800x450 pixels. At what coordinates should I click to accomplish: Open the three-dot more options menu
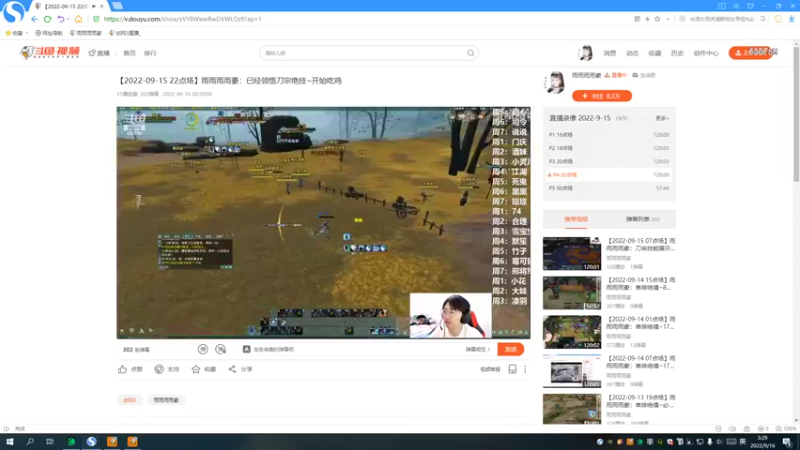(x=525, y=369)
